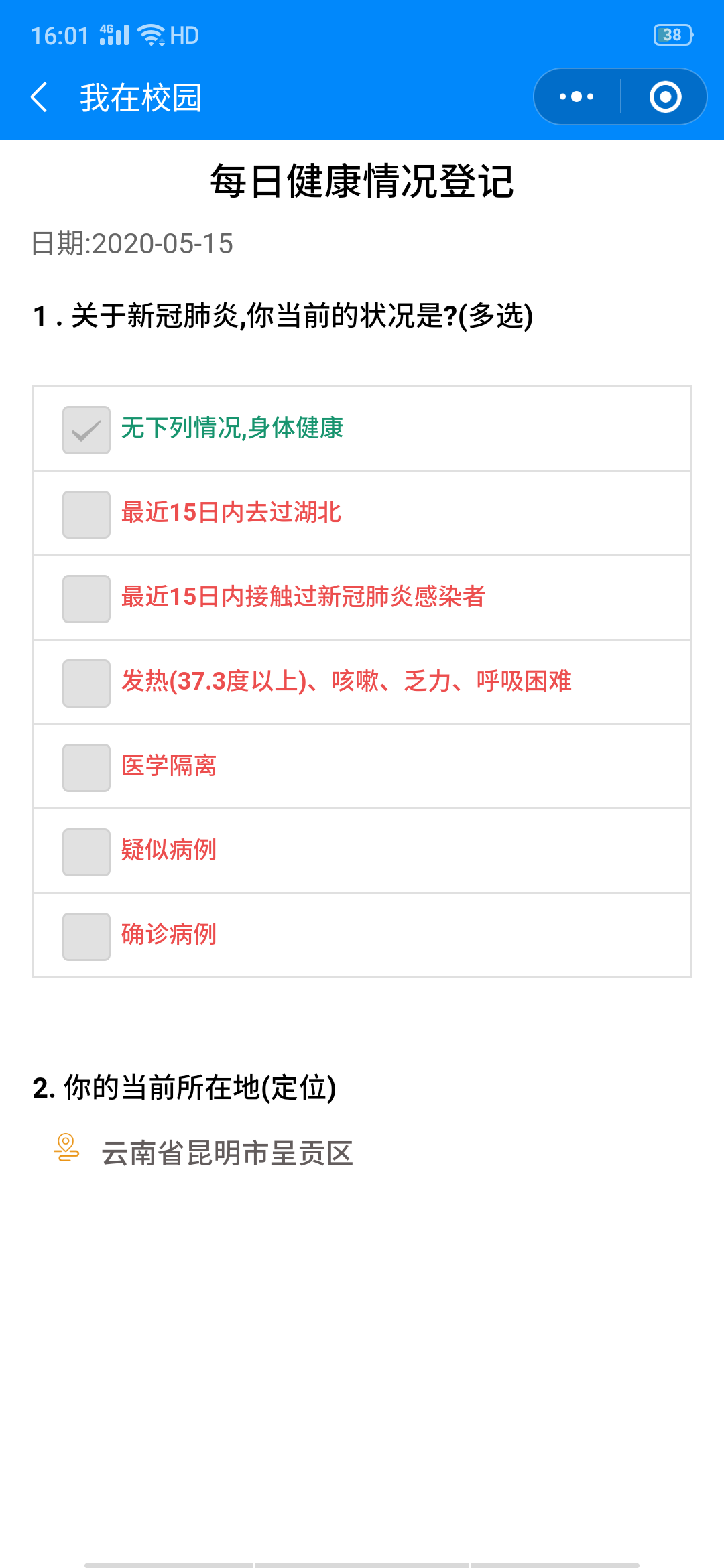The width and height of the screenshot is (724, 1568).
Task: Tap the back arrow icon
Action: click(40, 97)
